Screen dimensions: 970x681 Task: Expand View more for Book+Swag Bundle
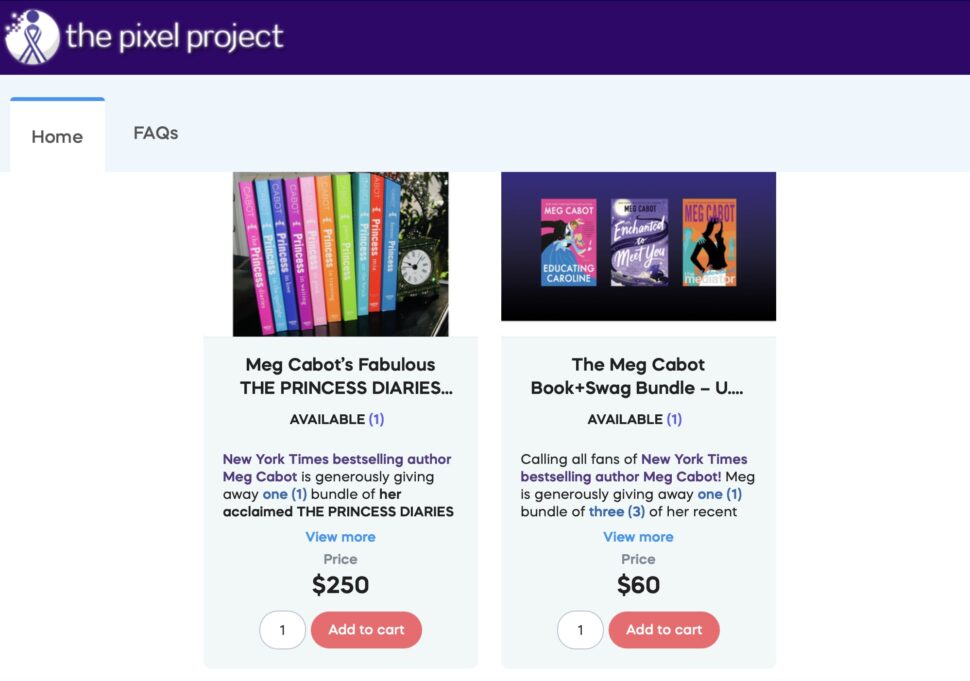(638, 537)
